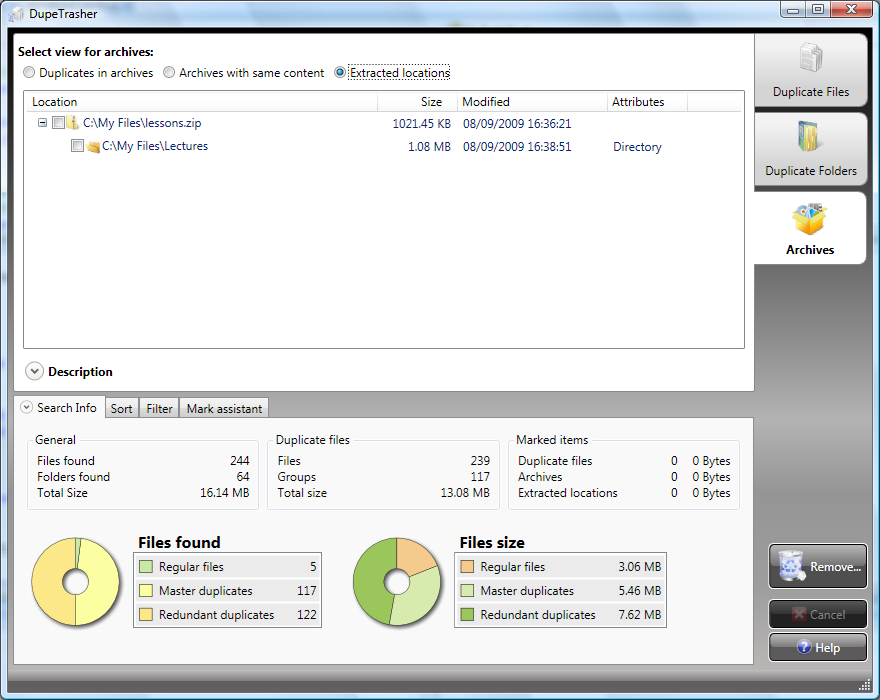Viewport: 880px width, 700px height.
Task: Click the Files found donut chart
Action: [x=76, y=582]
